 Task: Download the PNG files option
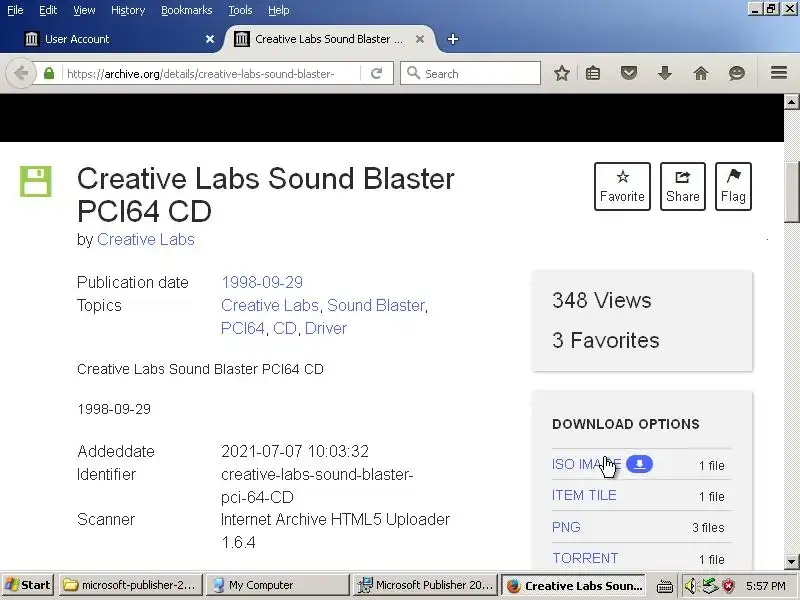(566, 527)
